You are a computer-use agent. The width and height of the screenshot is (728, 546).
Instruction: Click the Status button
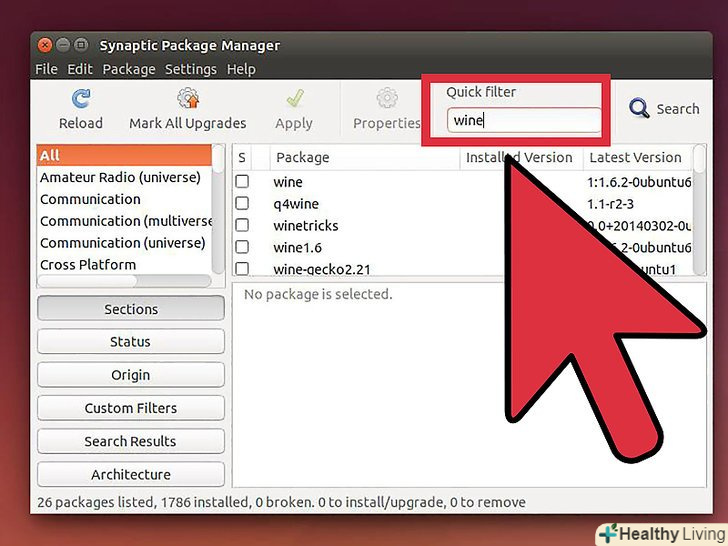131,342
